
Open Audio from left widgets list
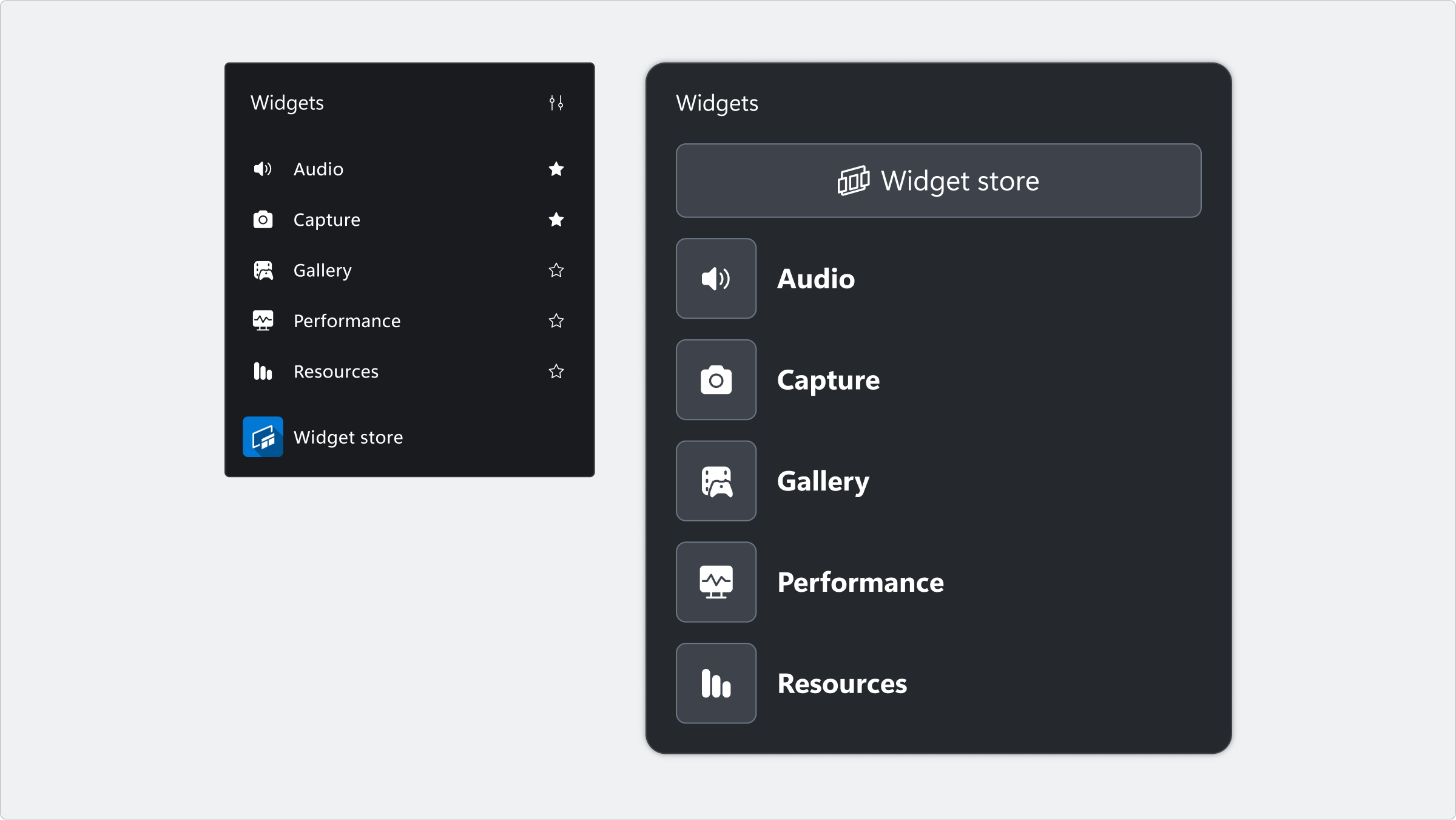(318, 169)
